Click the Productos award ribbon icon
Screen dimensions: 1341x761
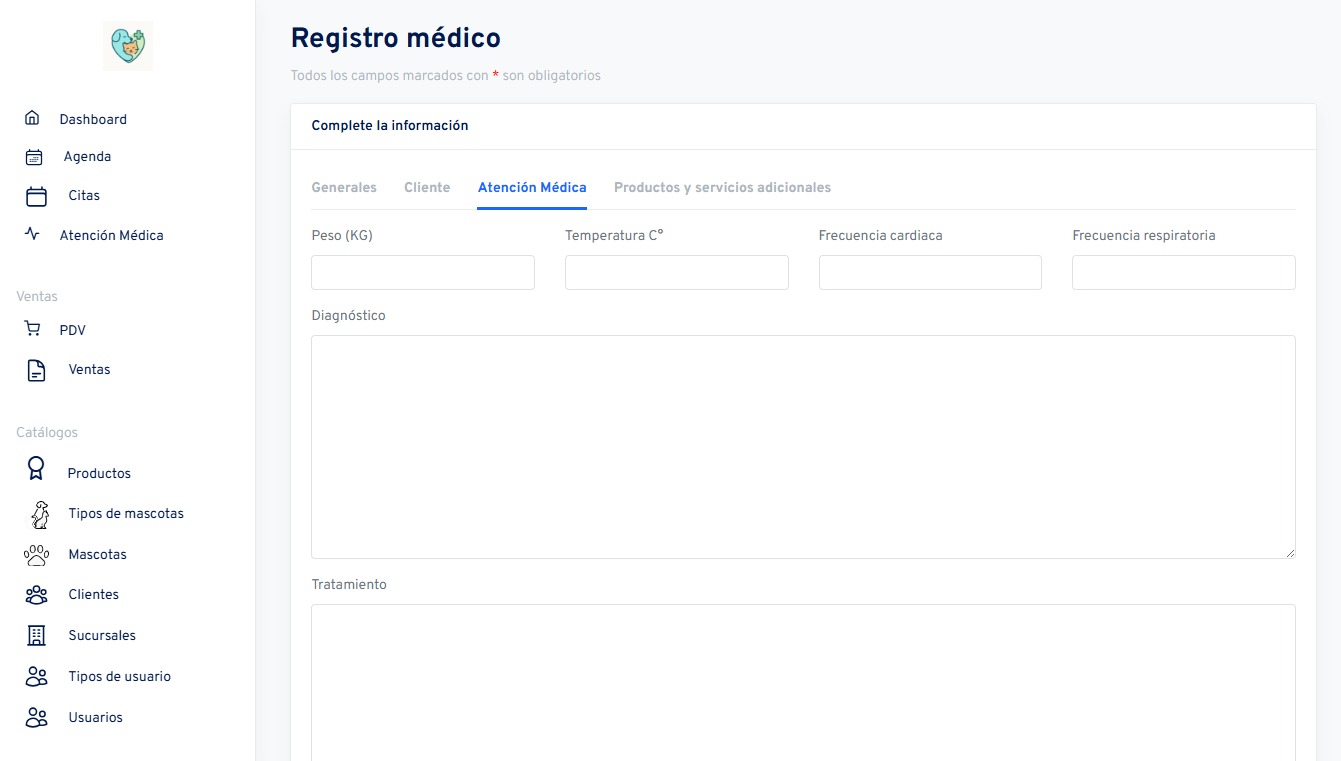pos(36,469)
